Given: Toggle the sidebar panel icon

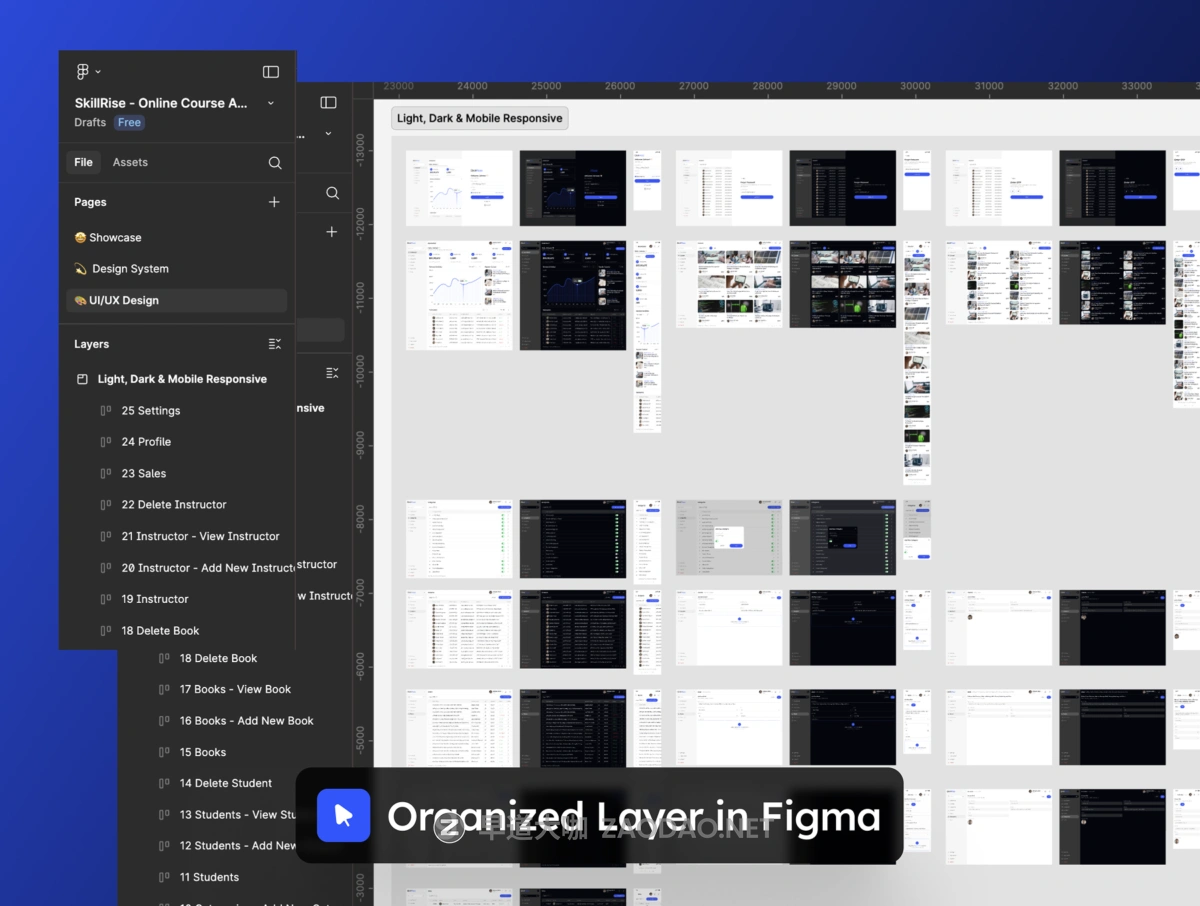Looking at the screenshot, I should 271,72.
